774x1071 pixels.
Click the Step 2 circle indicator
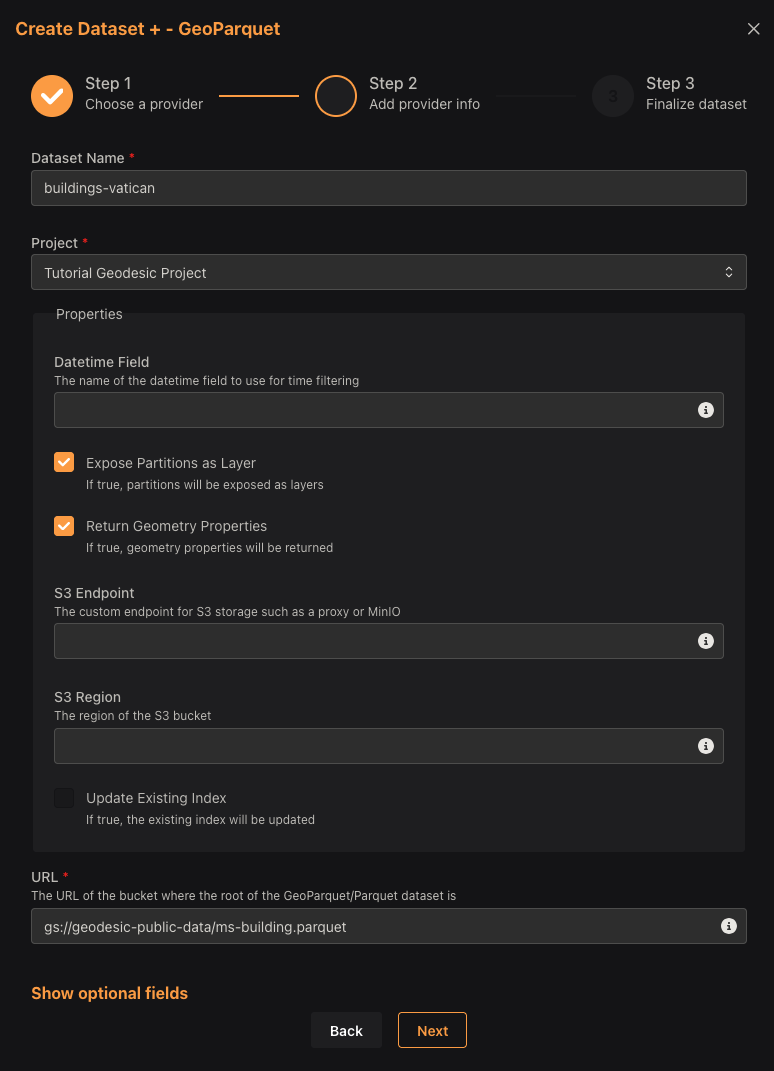(x=335, y=96)
